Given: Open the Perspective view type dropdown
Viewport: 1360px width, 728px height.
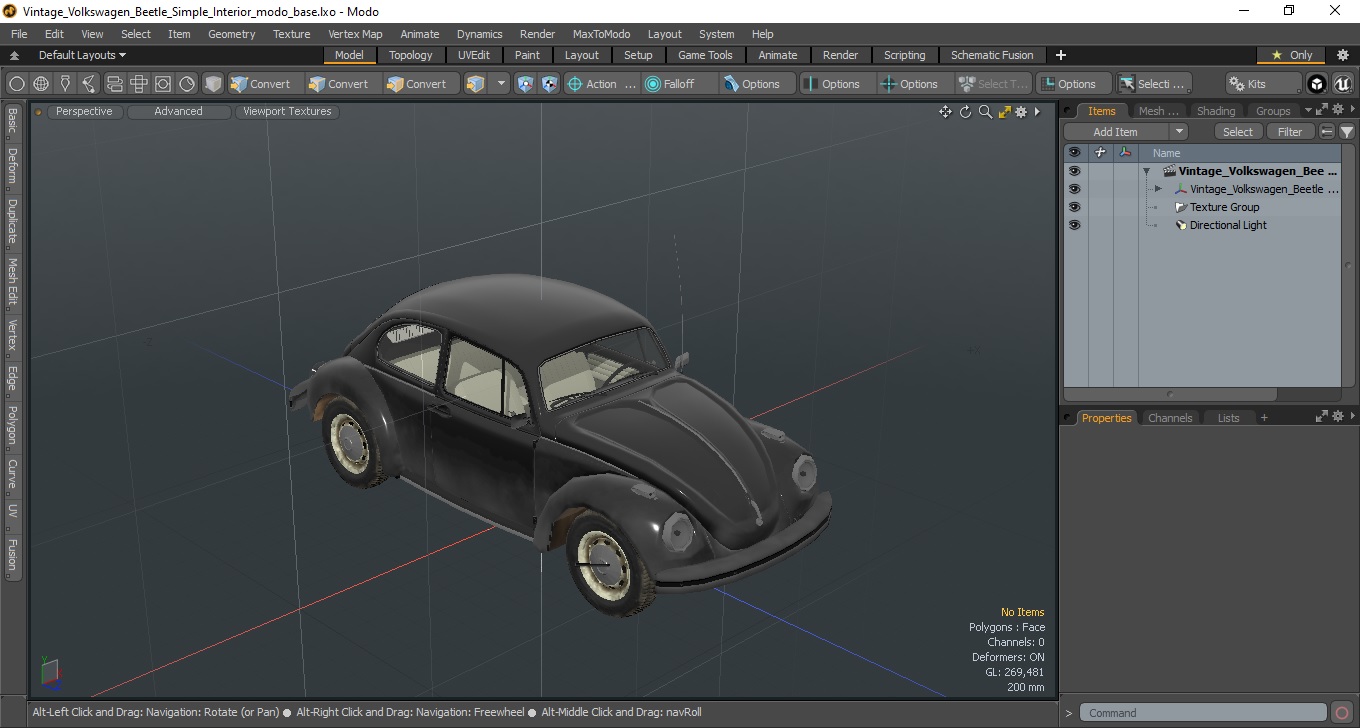Looking at the screenshot, I should [84, 112].
